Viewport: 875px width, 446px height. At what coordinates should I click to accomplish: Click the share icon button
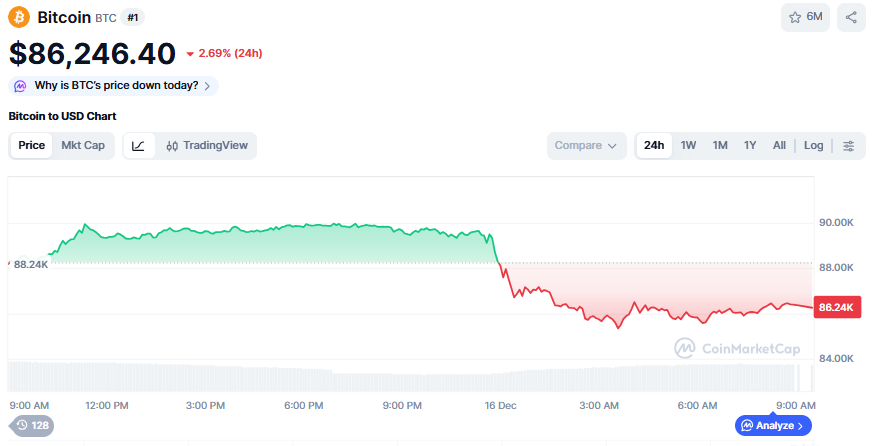851,17
